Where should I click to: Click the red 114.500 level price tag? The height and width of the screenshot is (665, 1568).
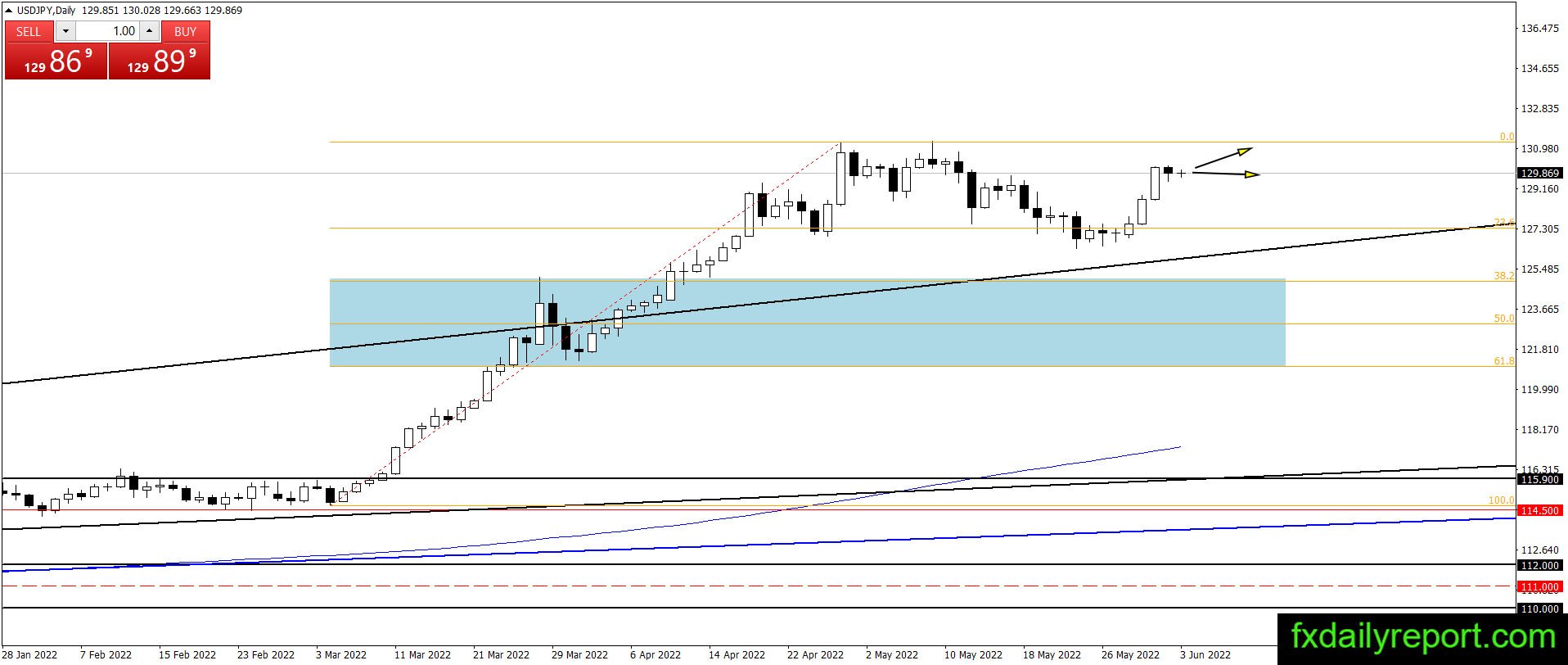(x=1539, y=511)
